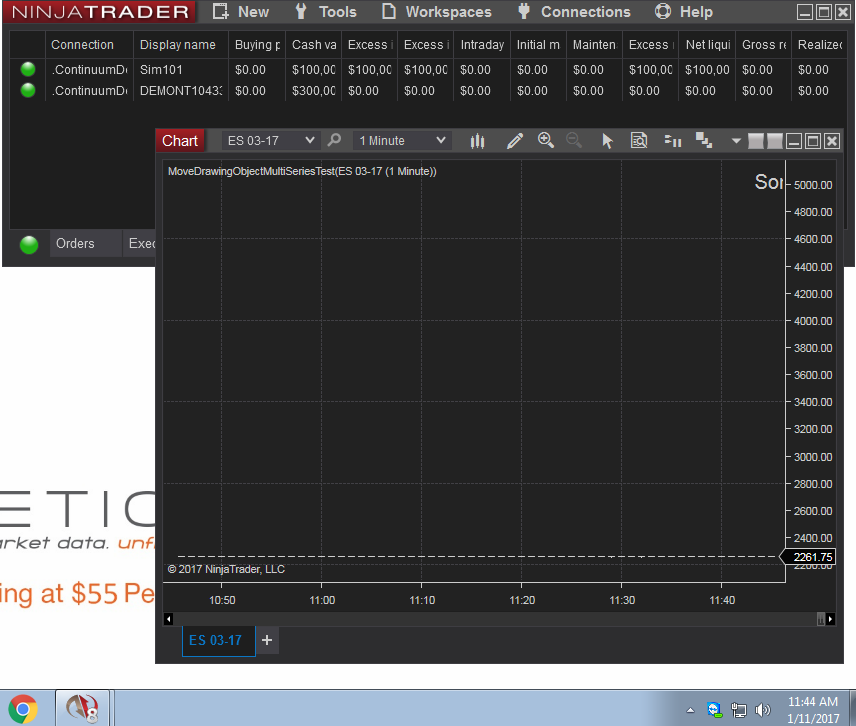Viewport: 856px width, 726px height.
Task: Open the New menu in NinjaTrader
Action: 241,11
